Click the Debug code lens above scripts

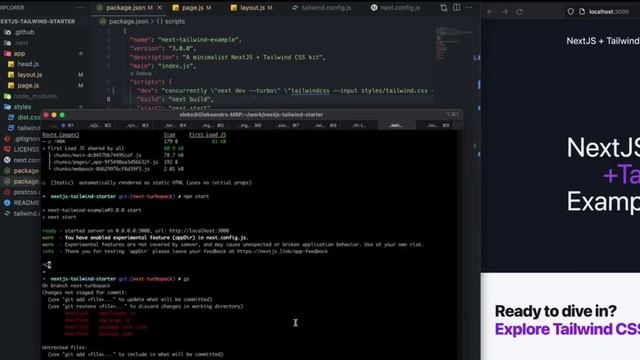point(141,73)
